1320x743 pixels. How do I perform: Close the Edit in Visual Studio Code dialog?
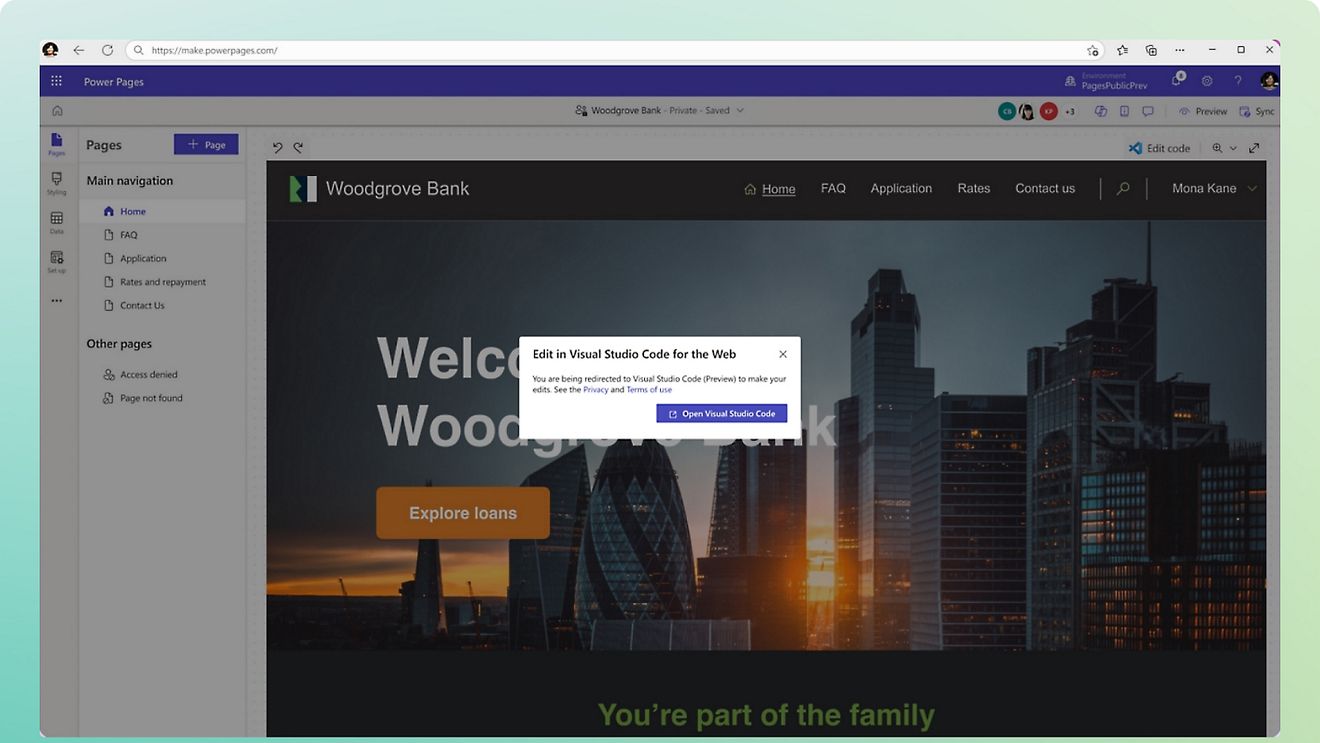pyautogui.click(x=783, y=354)
